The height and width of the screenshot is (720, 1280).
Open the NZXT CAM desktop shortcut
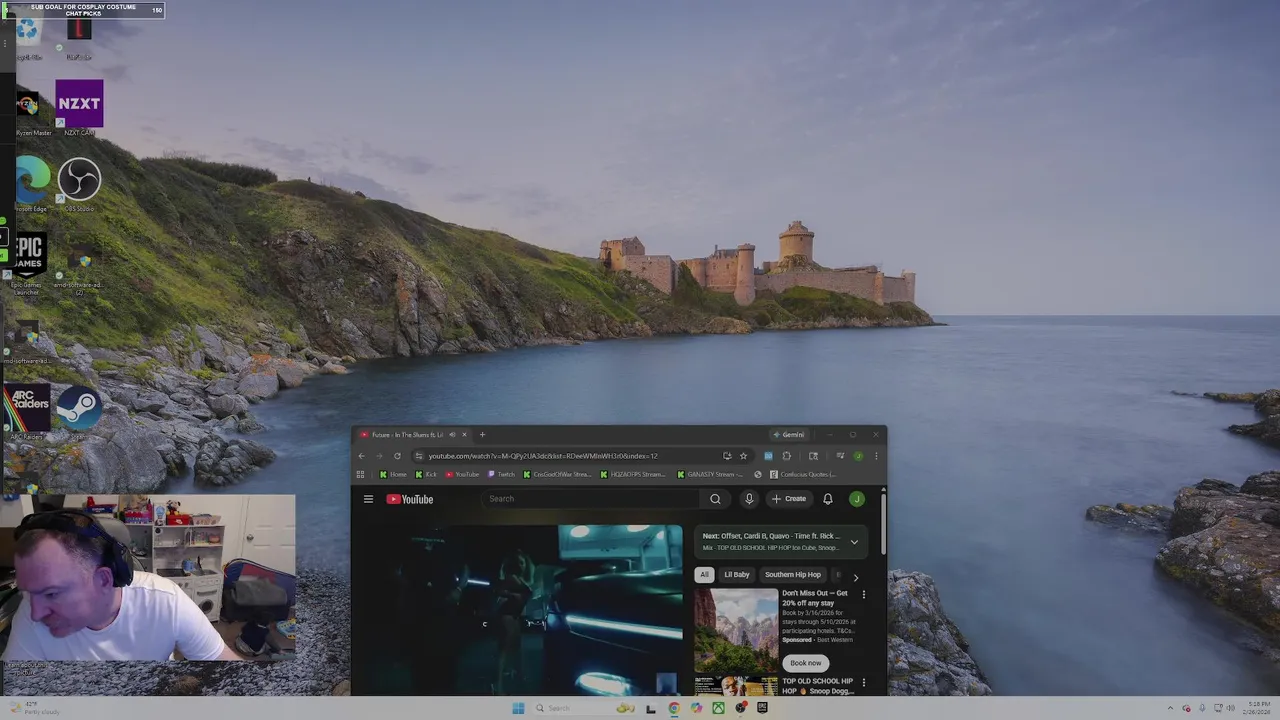coord(79,107)
